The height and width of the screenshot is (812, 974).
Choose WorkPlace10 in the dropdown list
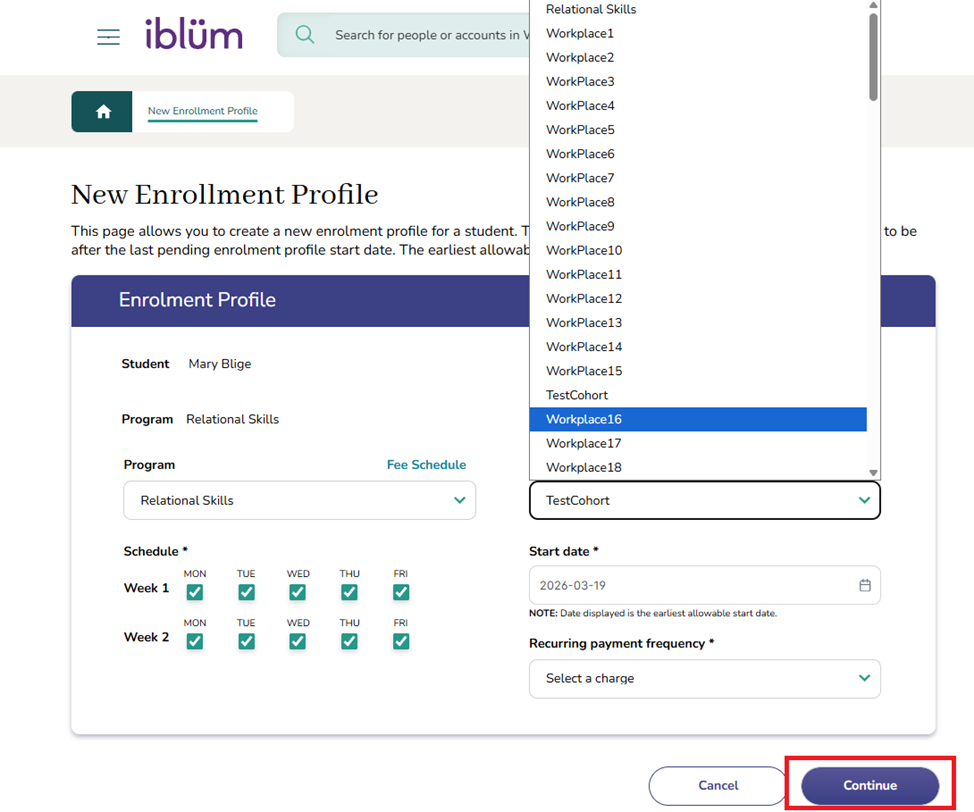pos(697,250)
